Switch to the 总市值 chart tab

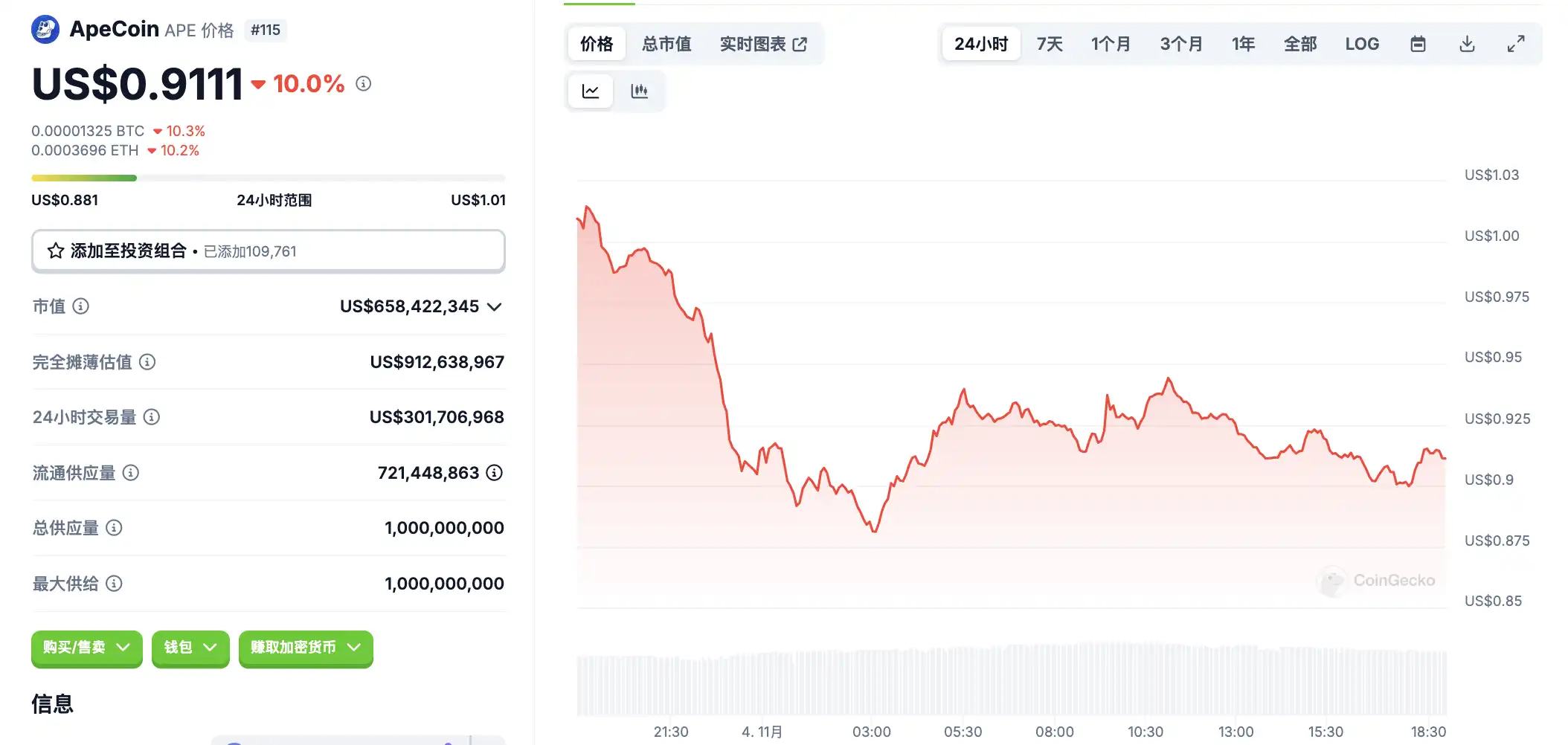pos(666,44)
